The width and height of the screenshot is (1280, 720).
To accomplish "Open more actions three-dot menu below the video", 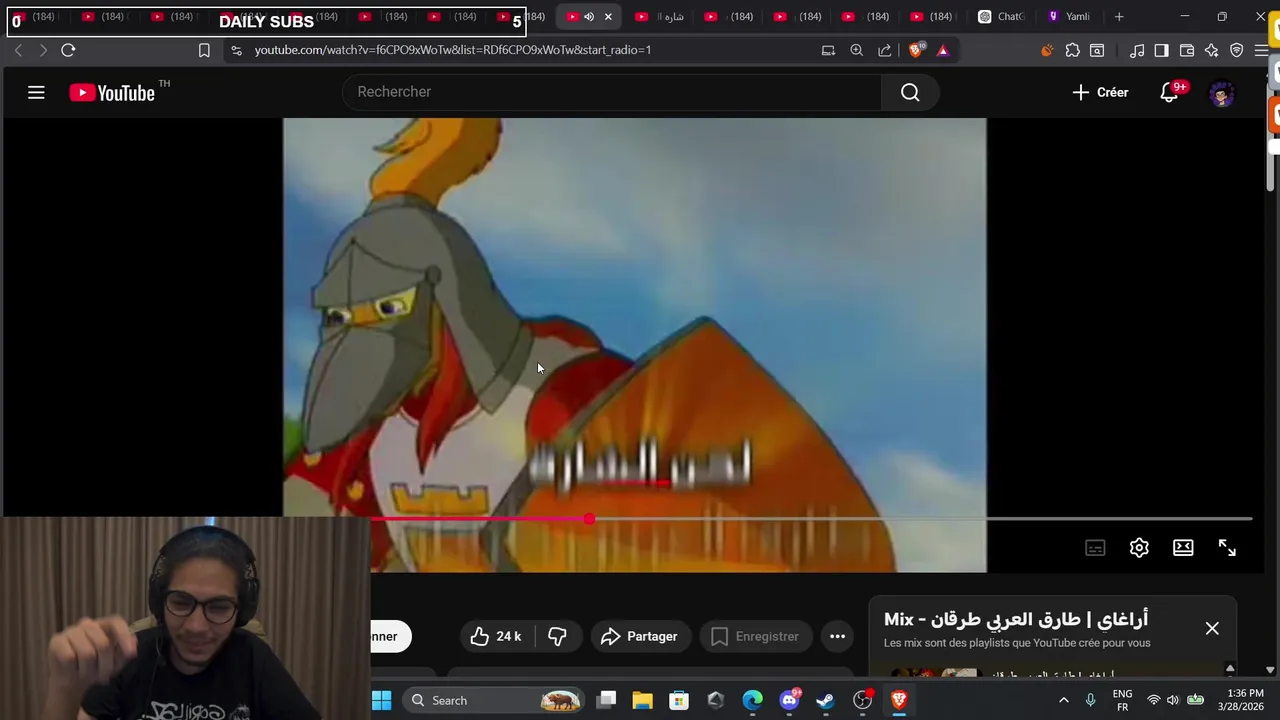I will pos(837,636).
